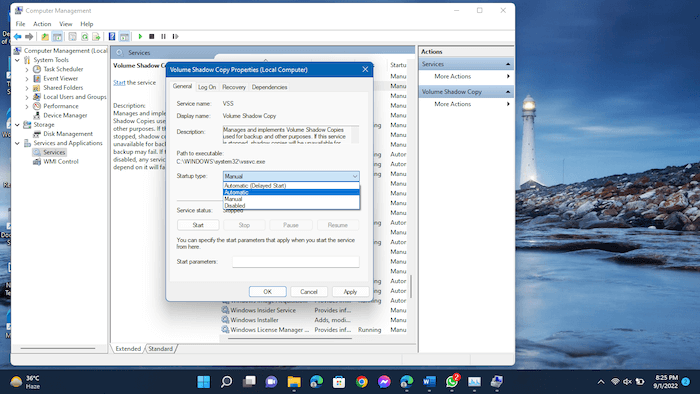
Task: Collapse the Services section in Actions pane
Action: [508, 64]
